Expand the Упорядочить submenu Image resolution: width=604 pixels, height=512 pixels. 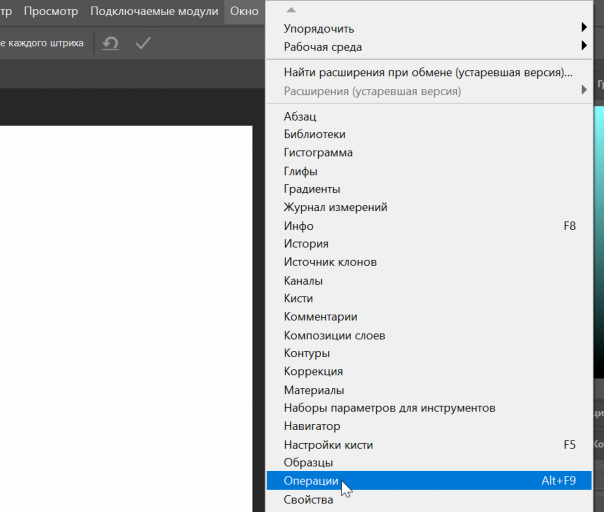pyautogui.click(x=429, y=29)
